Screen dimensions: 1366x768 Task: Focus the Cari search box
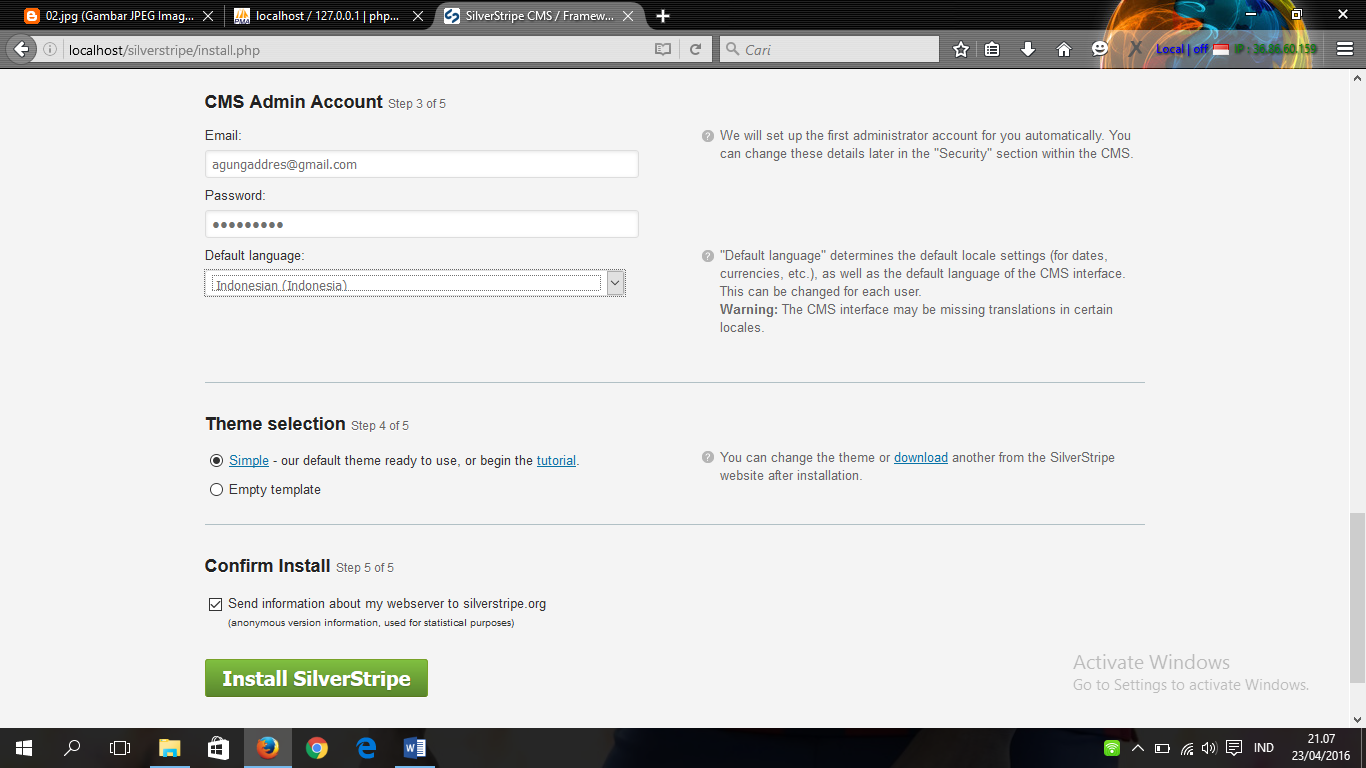[x=830, y=49]
